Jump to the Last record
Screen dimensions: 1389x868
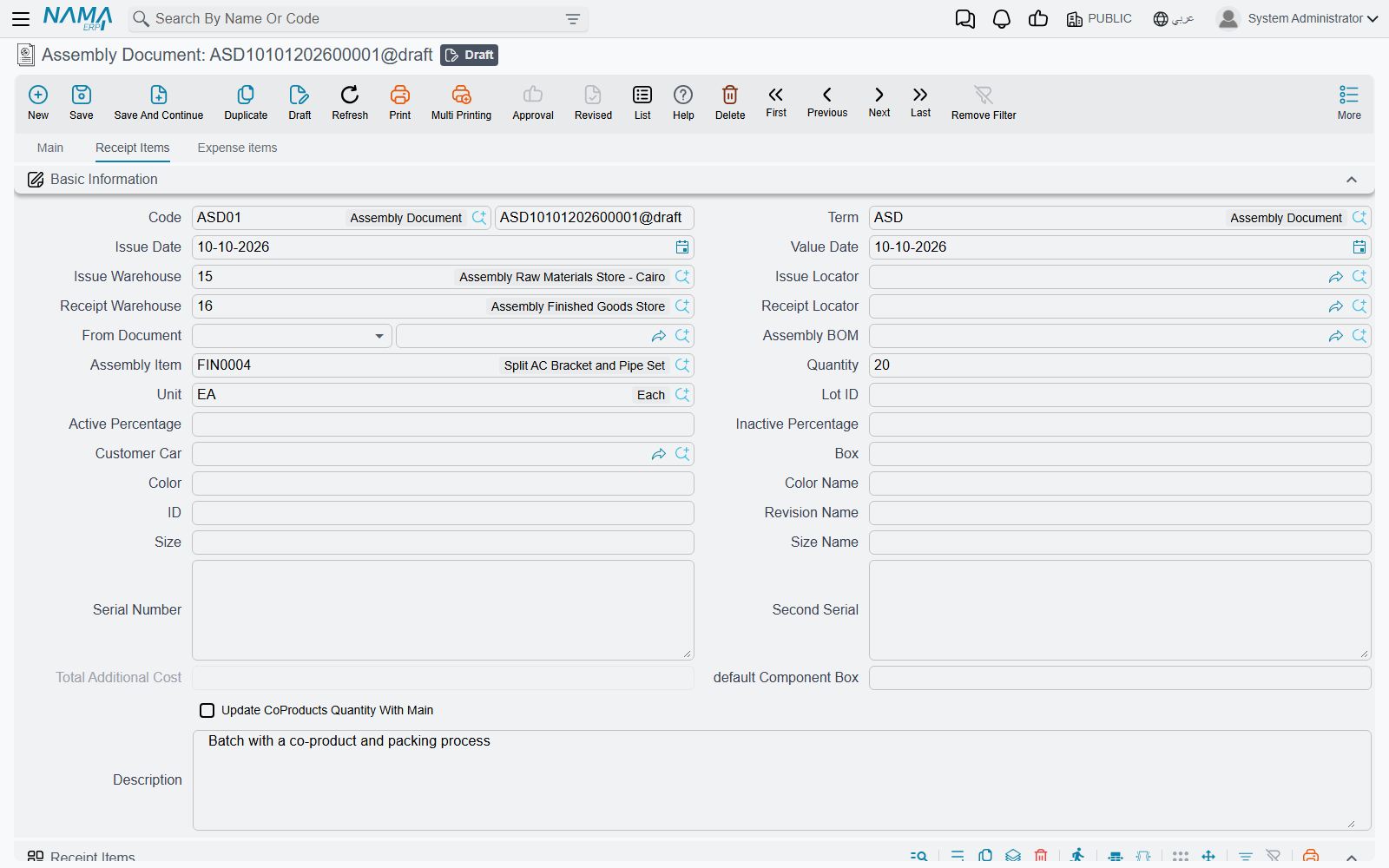920,102
